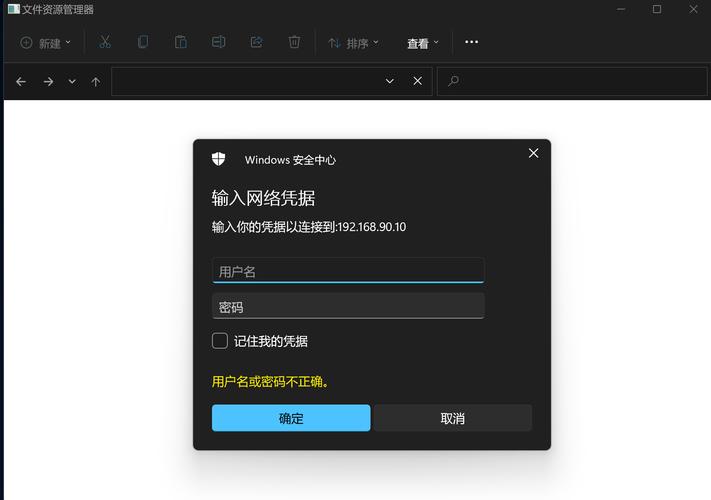711x500 pixels.
Task: Maximize the 文件资源管理器 window
Action: coord(657,9)
